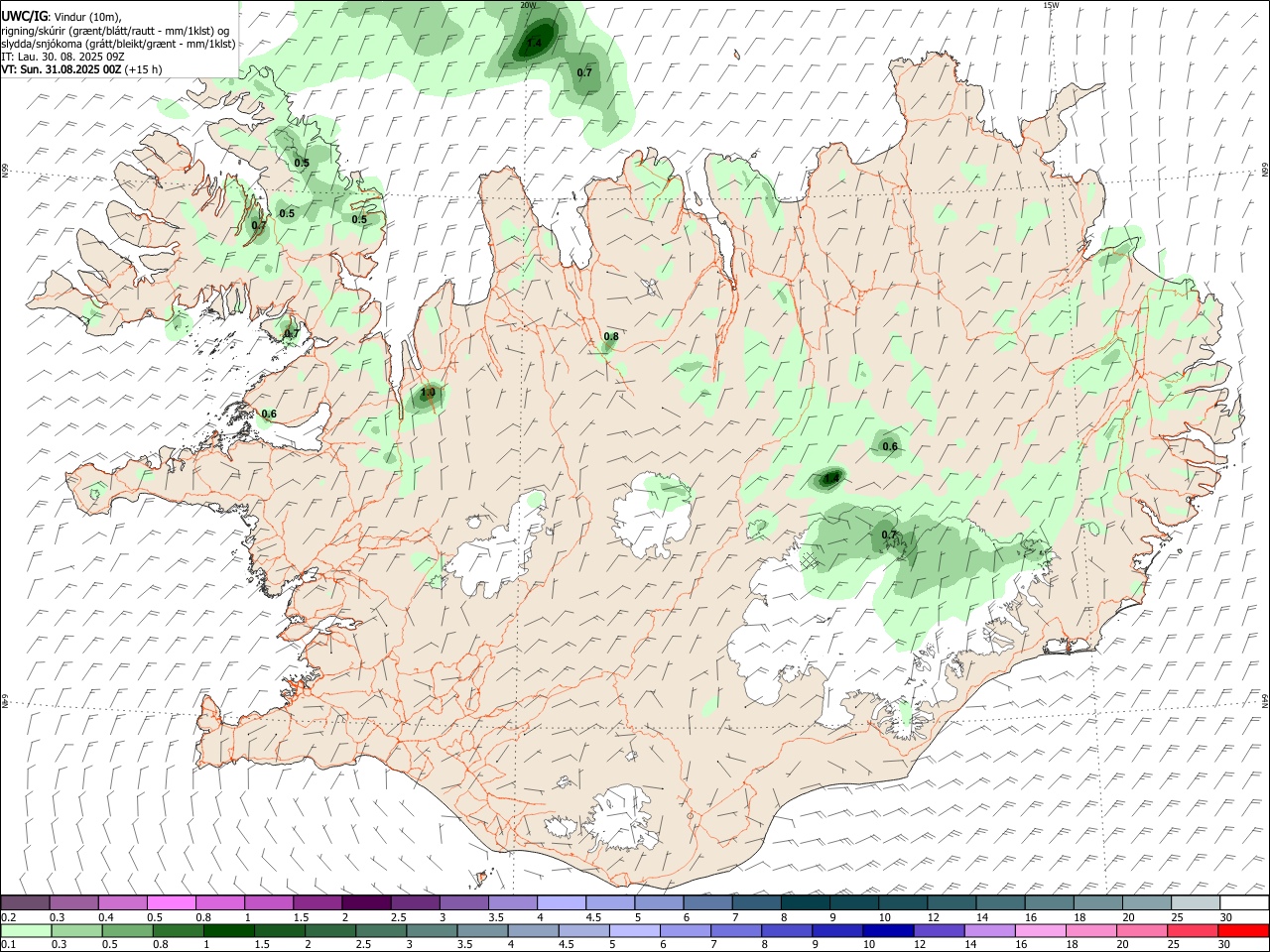Click the UWC/IG title text
1270x952 pixels.
[24, 16]
